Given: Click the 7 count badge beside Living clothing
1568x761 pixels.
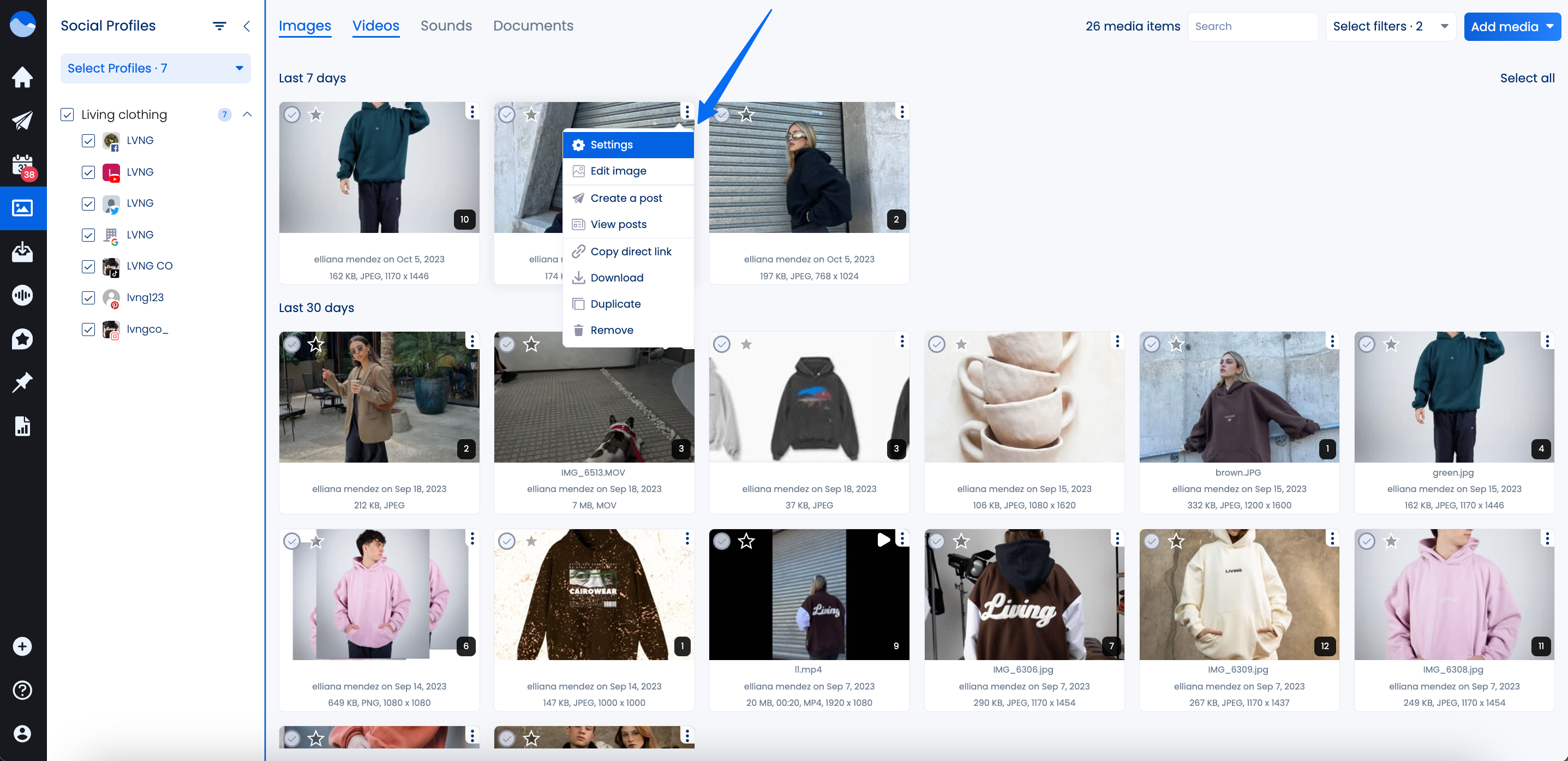Looking at the screenshot, I should click(225, 115).
